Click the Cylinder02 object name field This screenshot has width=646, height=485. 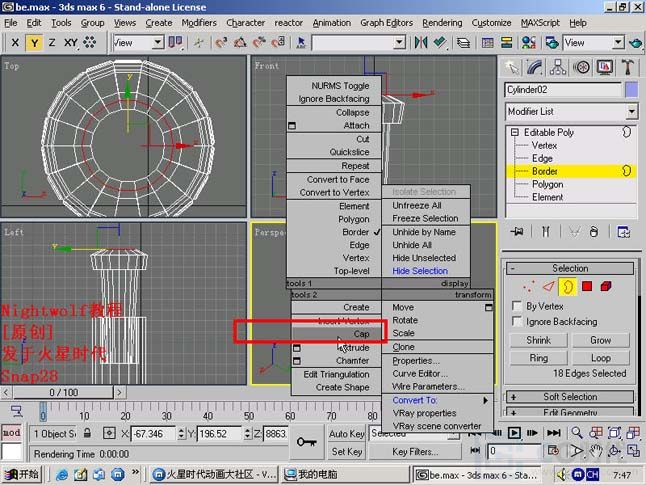coord(562,89)
